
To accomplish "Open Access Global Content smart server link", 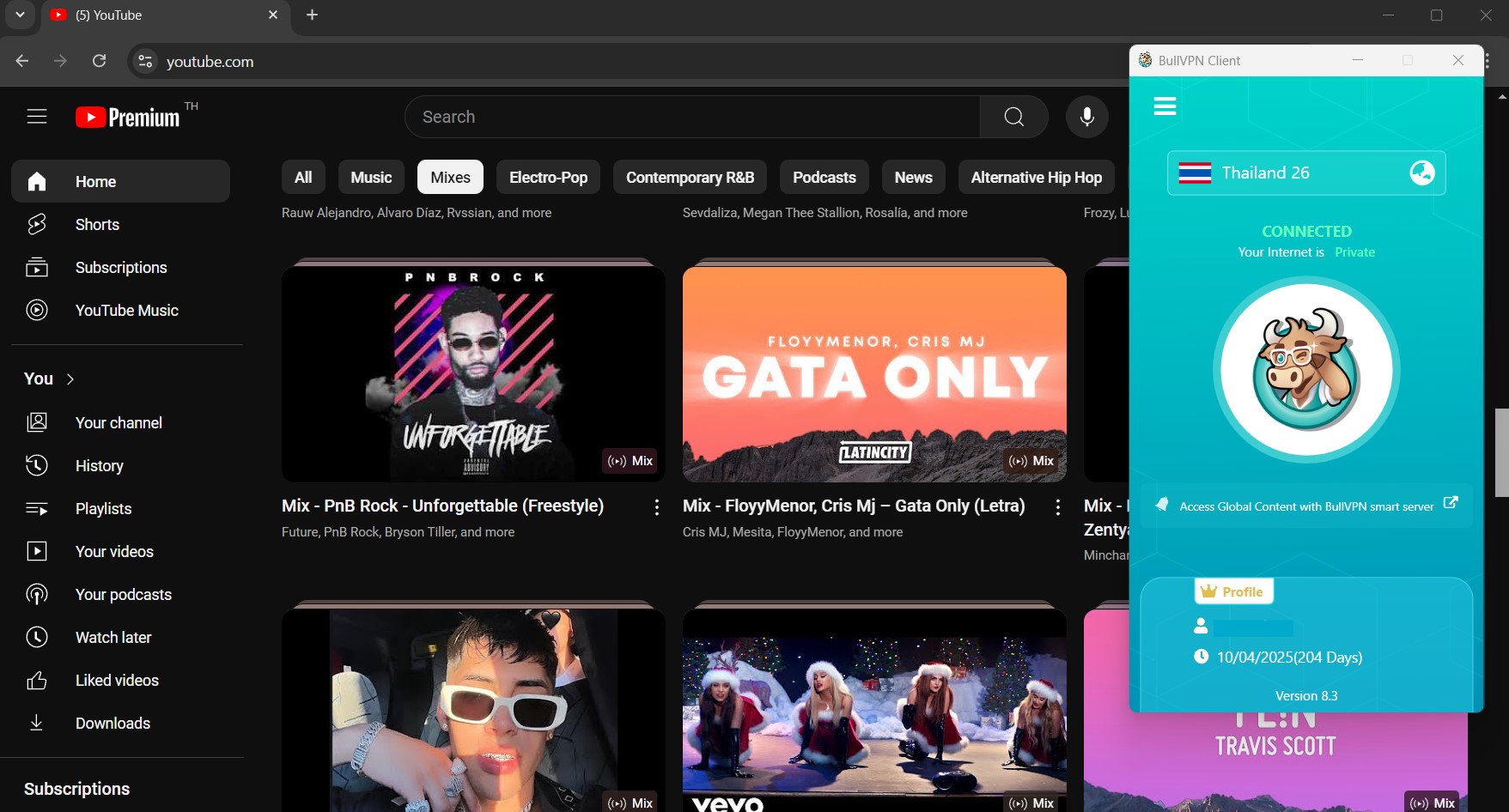I will click(x=1306, y=506).
